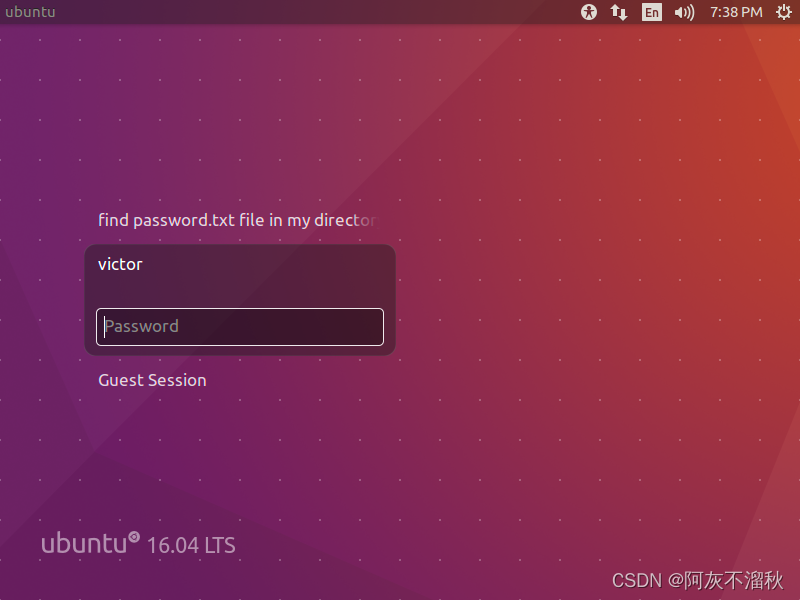Open the accessibility menu icon

point(589,12)
